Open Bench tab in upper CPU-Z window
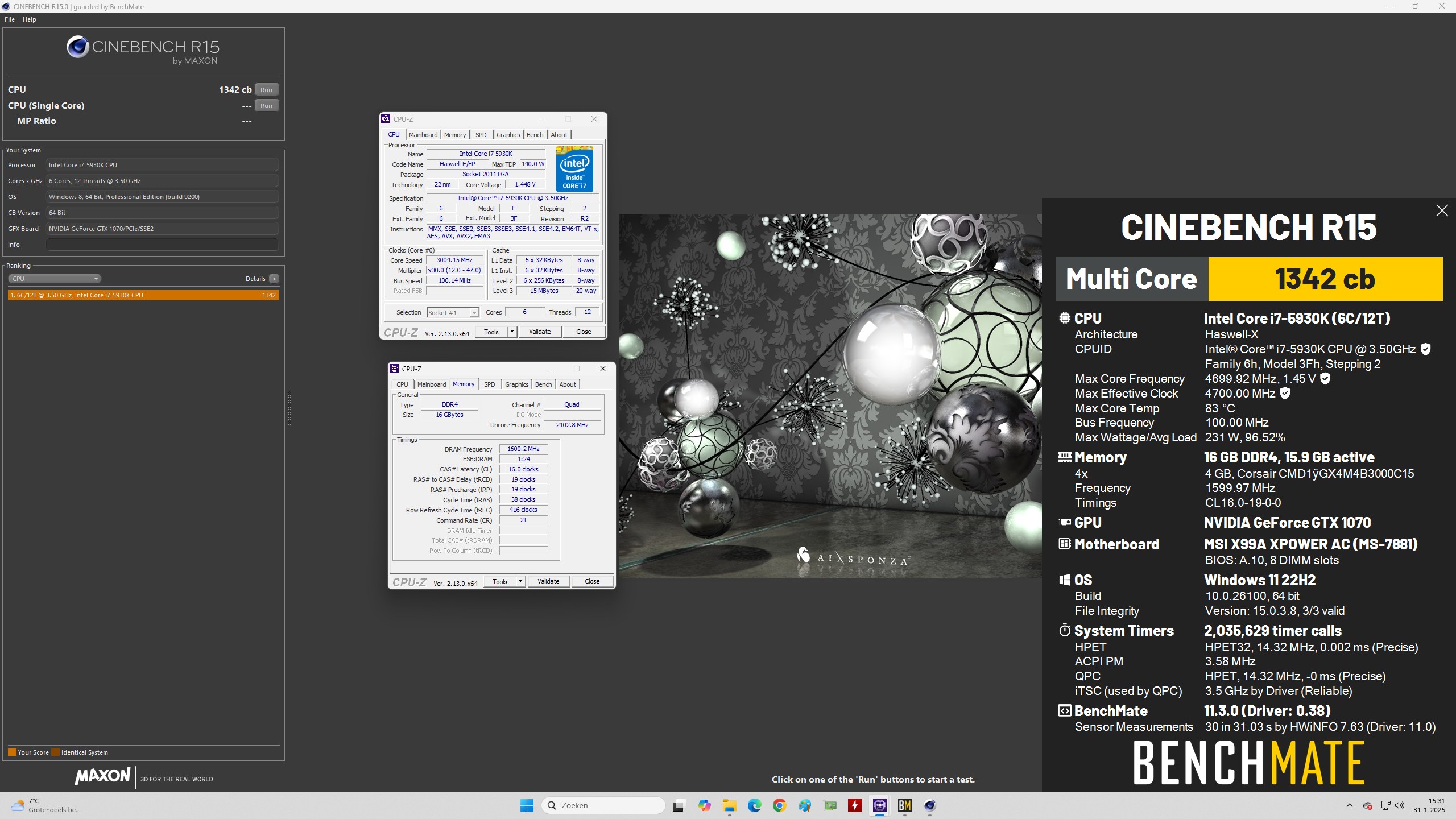Image resolution: width=1456 pixels, height=819 pixels. [535, 135]
